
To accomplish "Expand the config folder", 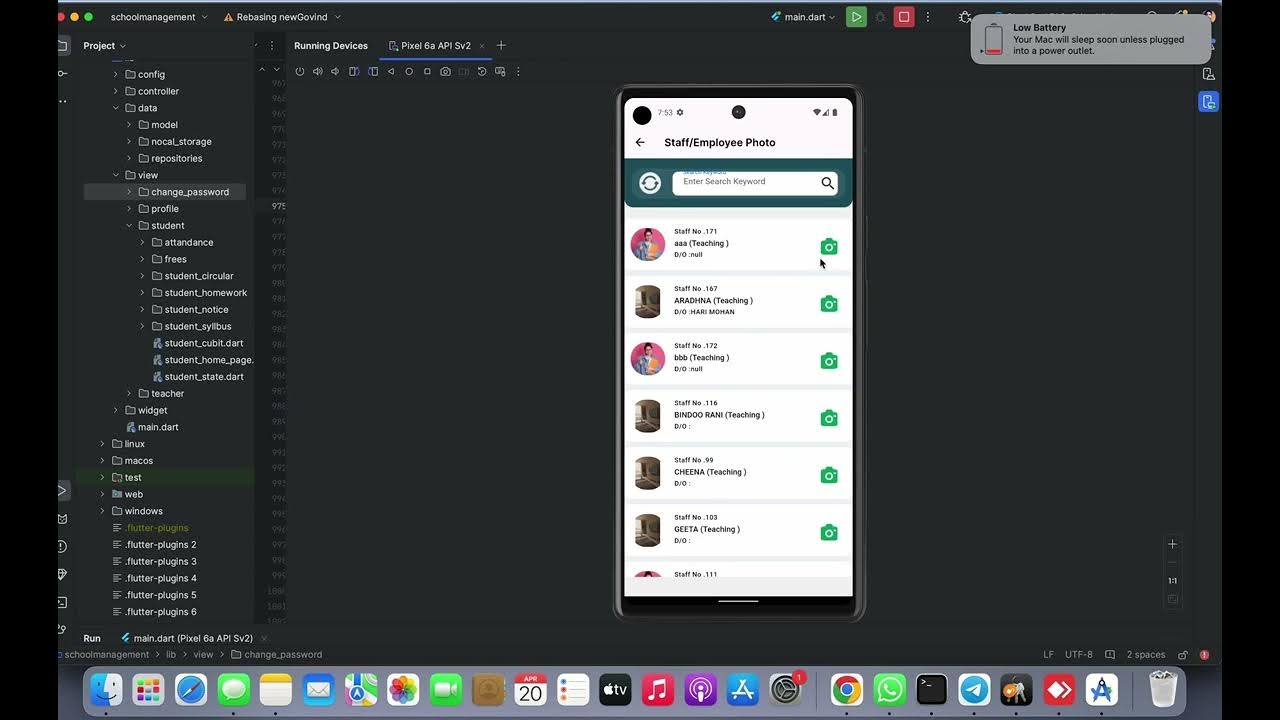I will [115, 74].
